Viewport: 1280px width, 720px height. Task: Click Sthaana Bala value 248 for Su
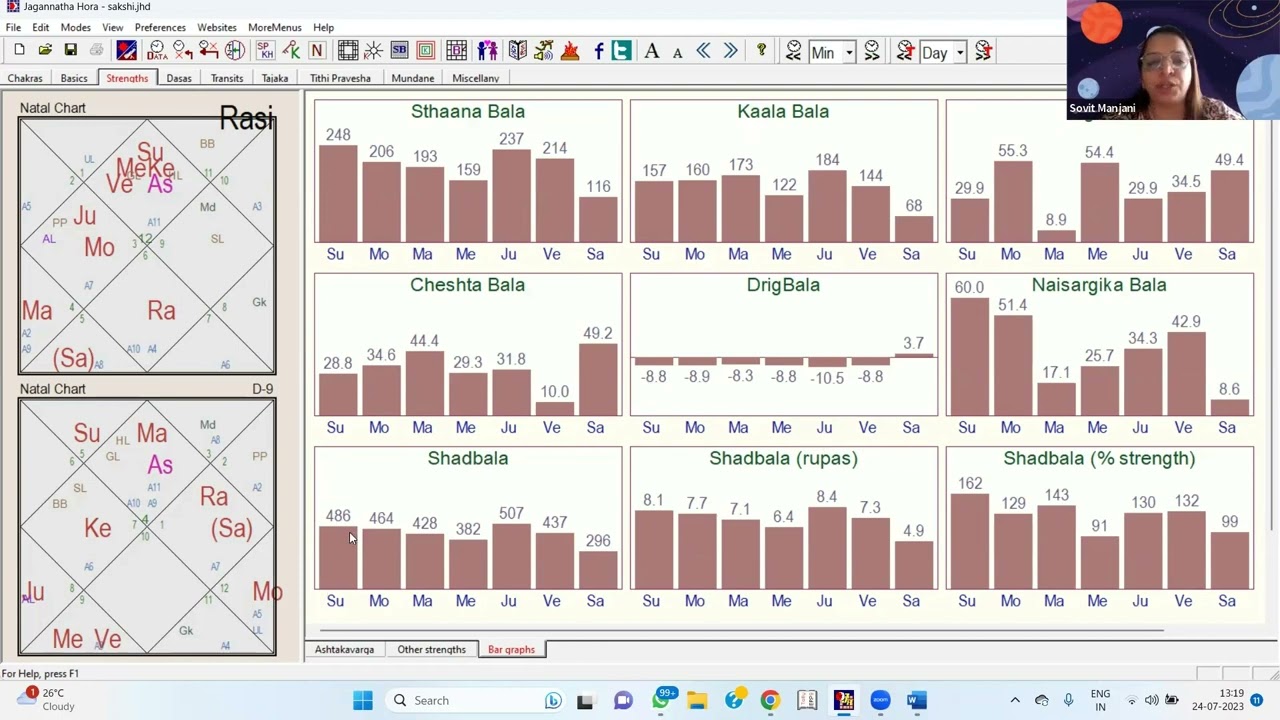click(338, 135)
